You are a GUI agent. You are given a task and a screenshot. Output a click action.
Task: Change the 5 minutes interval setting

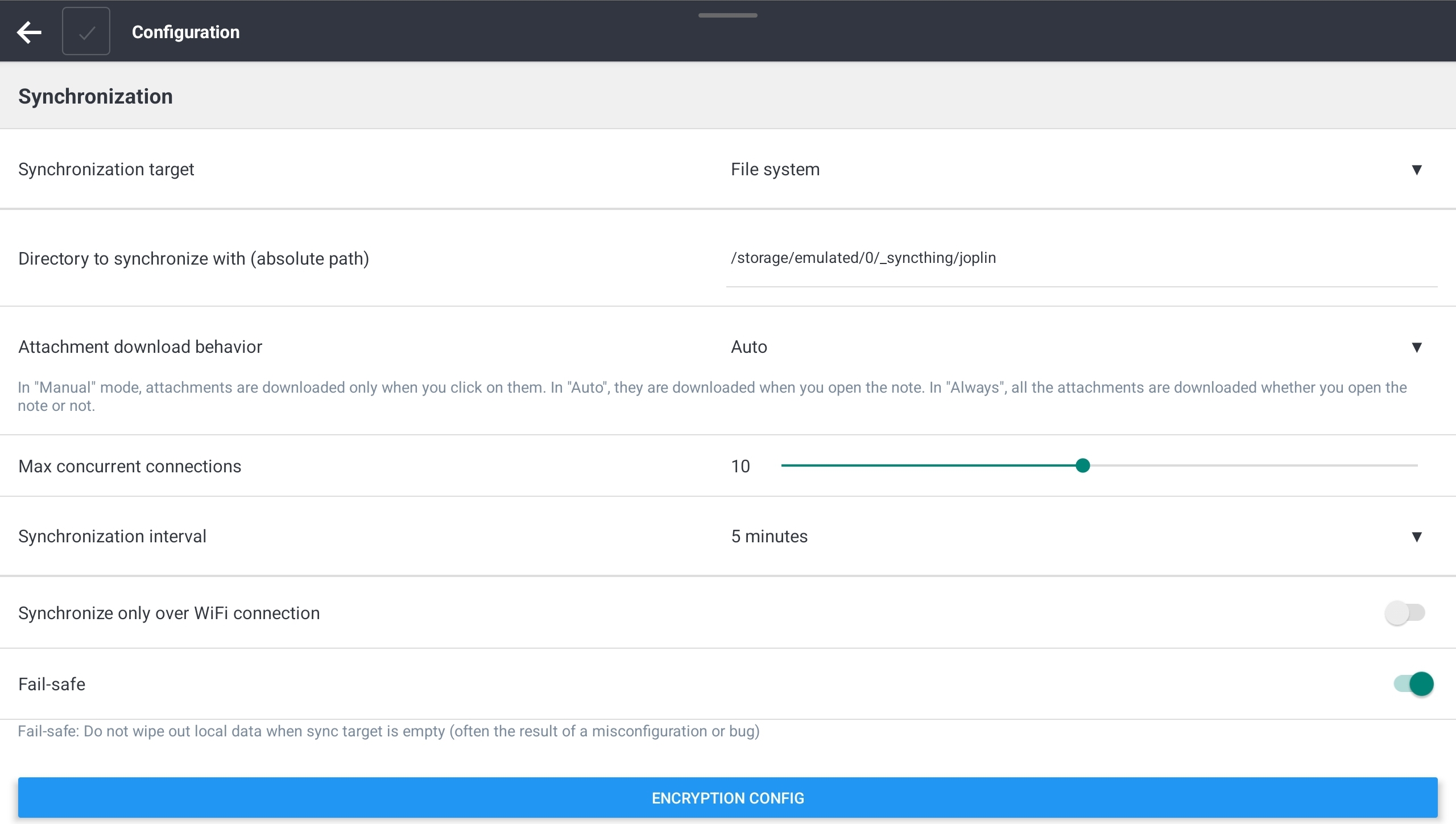click(769, 535)
